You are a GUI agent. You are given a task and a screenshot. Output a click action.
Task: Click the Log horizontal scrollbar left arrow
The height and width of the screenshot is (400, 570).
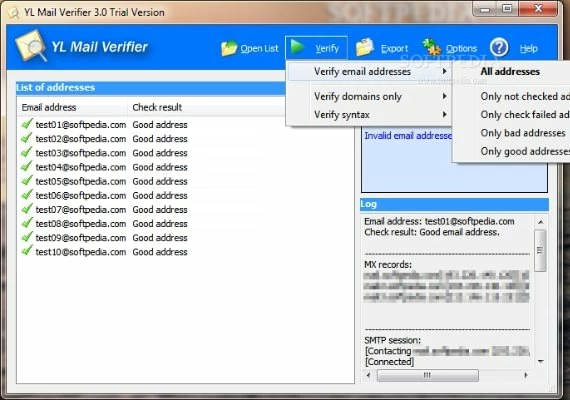coord(369,375)
